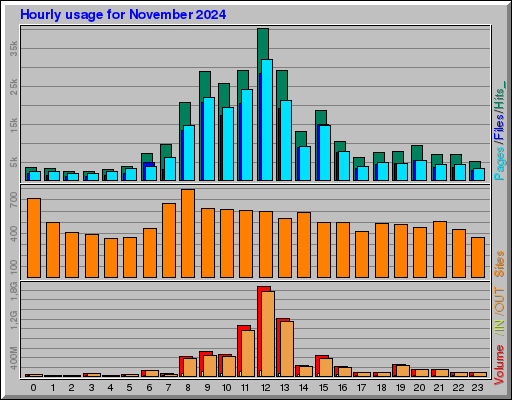Click hour label '23' on x-axis
This screenshot has height=400, width=512.
(477, 388)
